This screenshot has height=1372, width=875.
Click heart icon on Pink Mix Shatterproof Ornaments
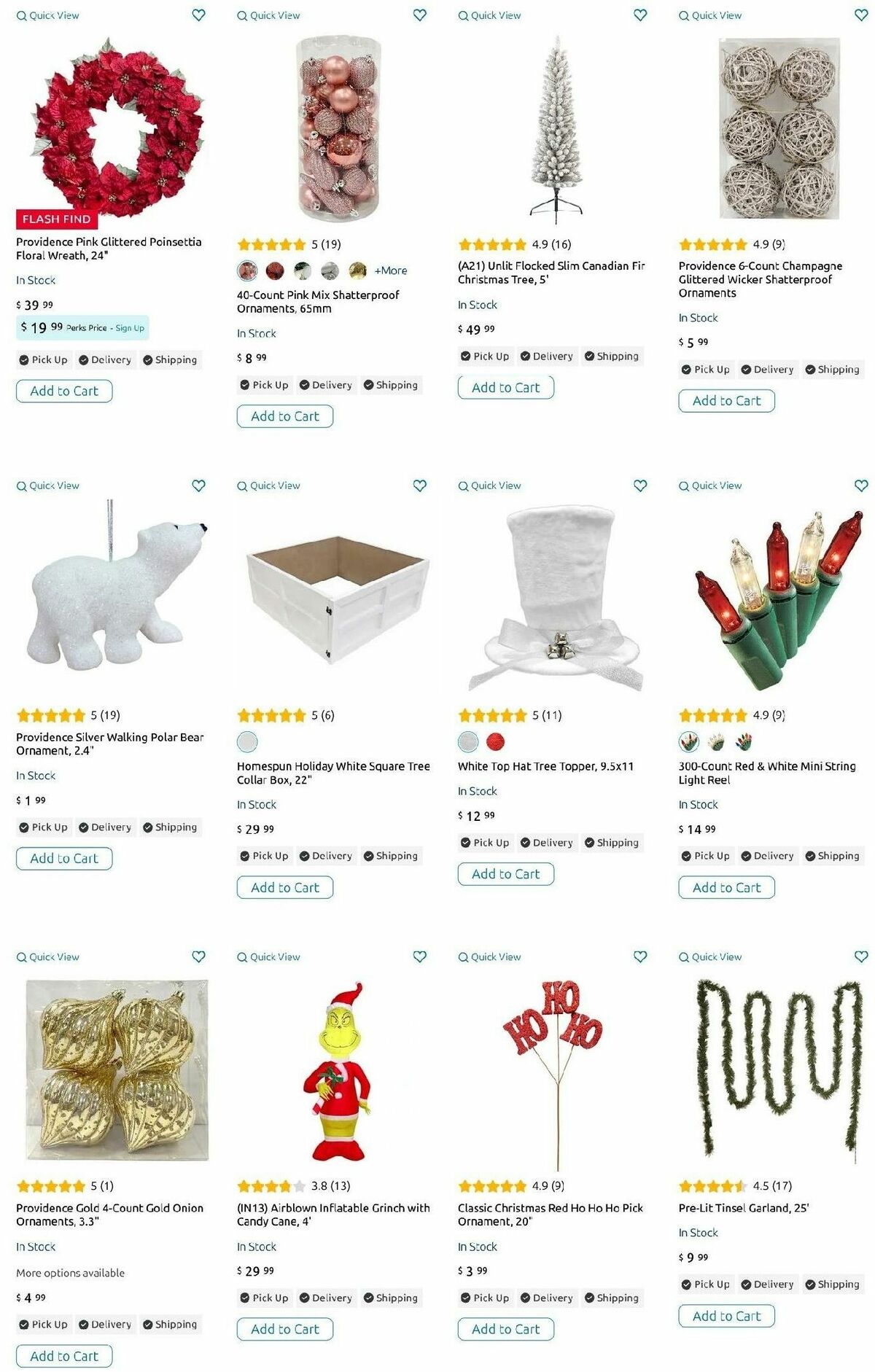(419, 15)
